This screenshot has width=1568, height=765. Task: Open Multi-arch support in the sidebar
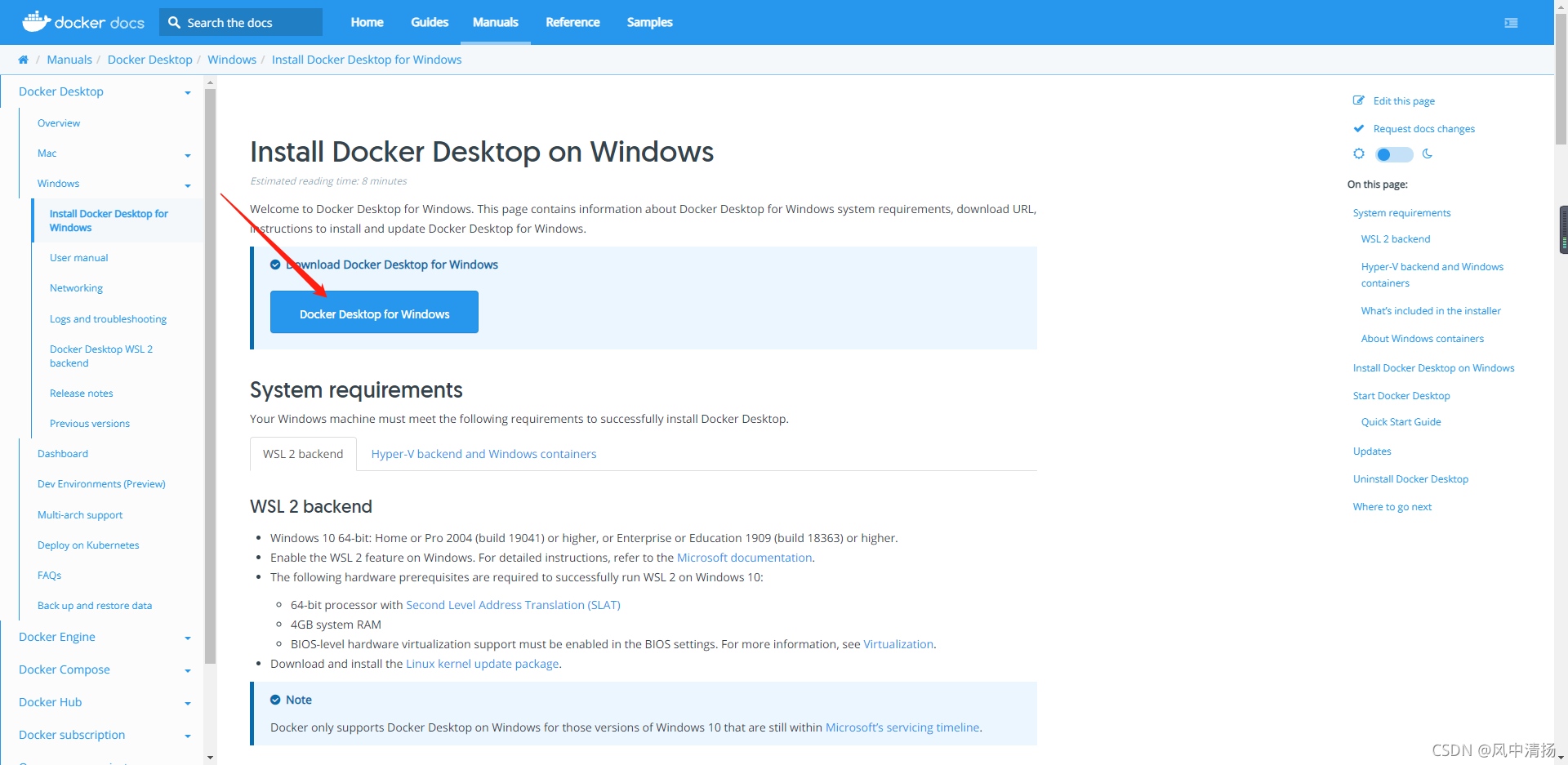[x=80, y=515]
